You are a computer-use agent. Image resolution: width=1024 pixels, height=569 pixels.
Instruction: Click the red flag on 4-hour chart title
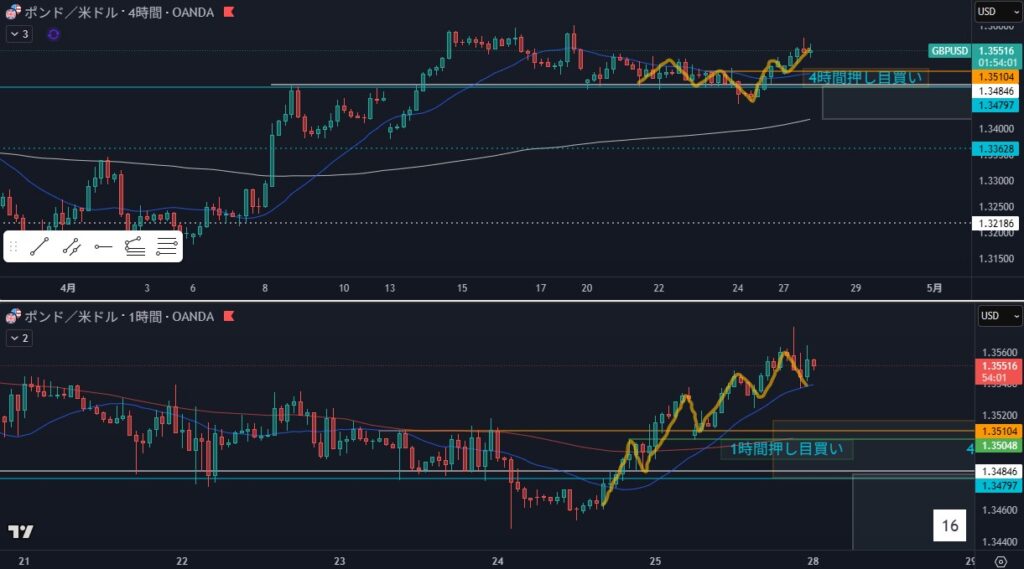point(229,13)
